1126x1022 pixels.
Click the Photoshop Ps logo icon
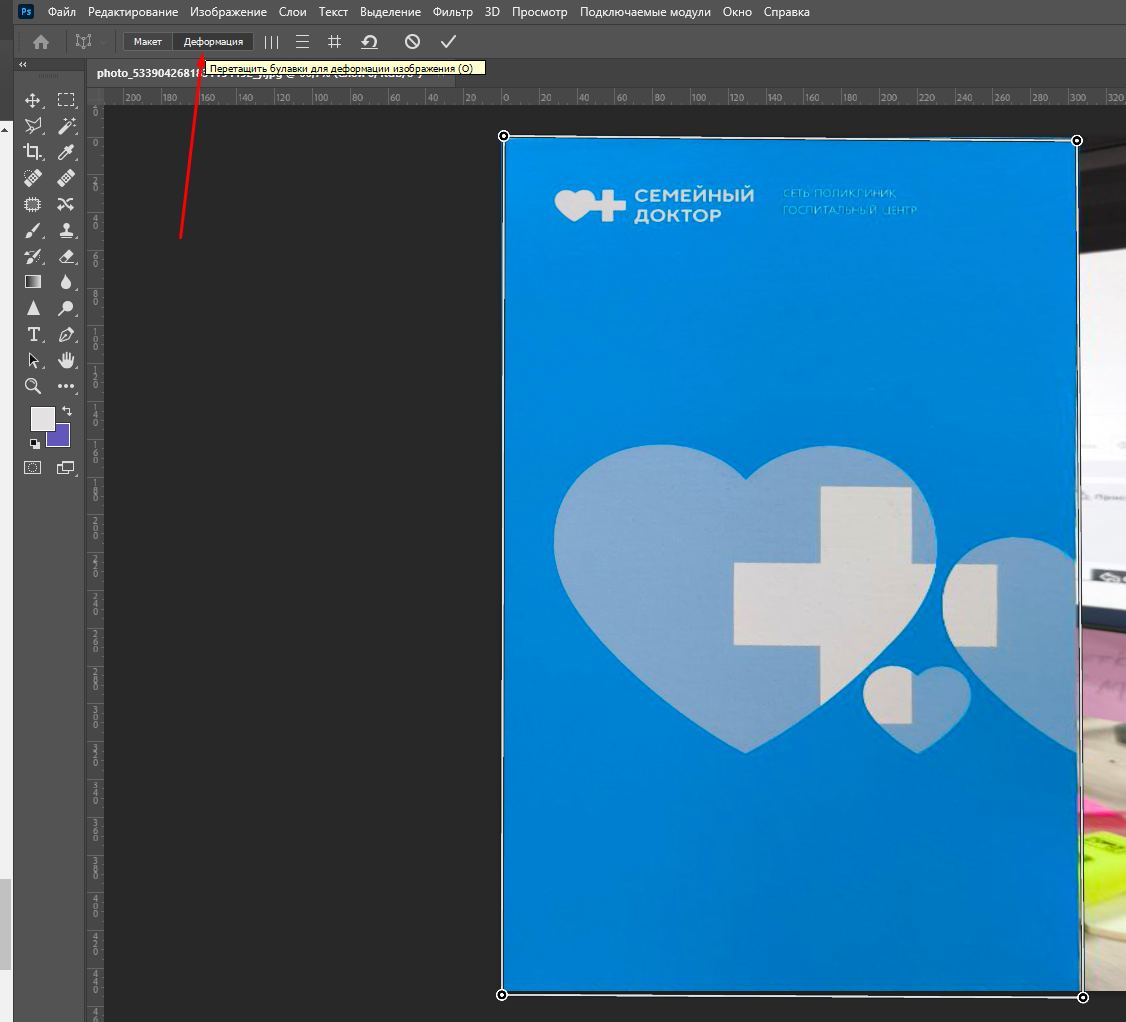(x=26, y=11)
